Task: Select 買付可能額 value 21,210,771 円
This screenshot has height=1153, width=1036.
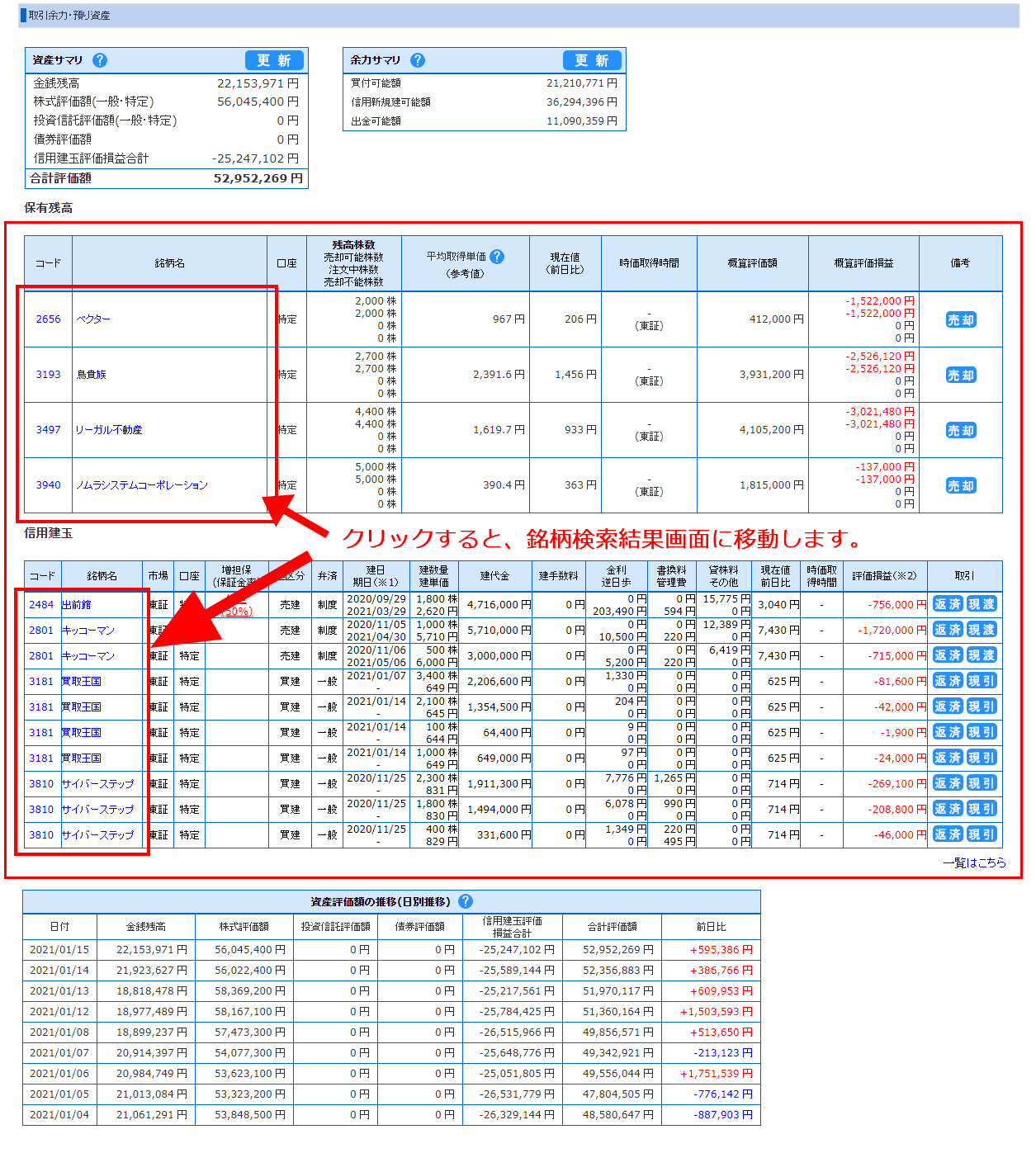Action: pos(582,83)
